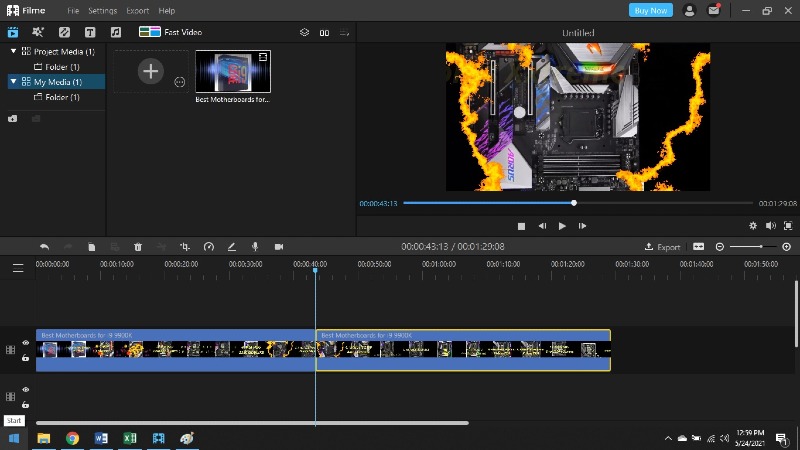Open the File menu
800x450 pixels.
click(73, 11)
